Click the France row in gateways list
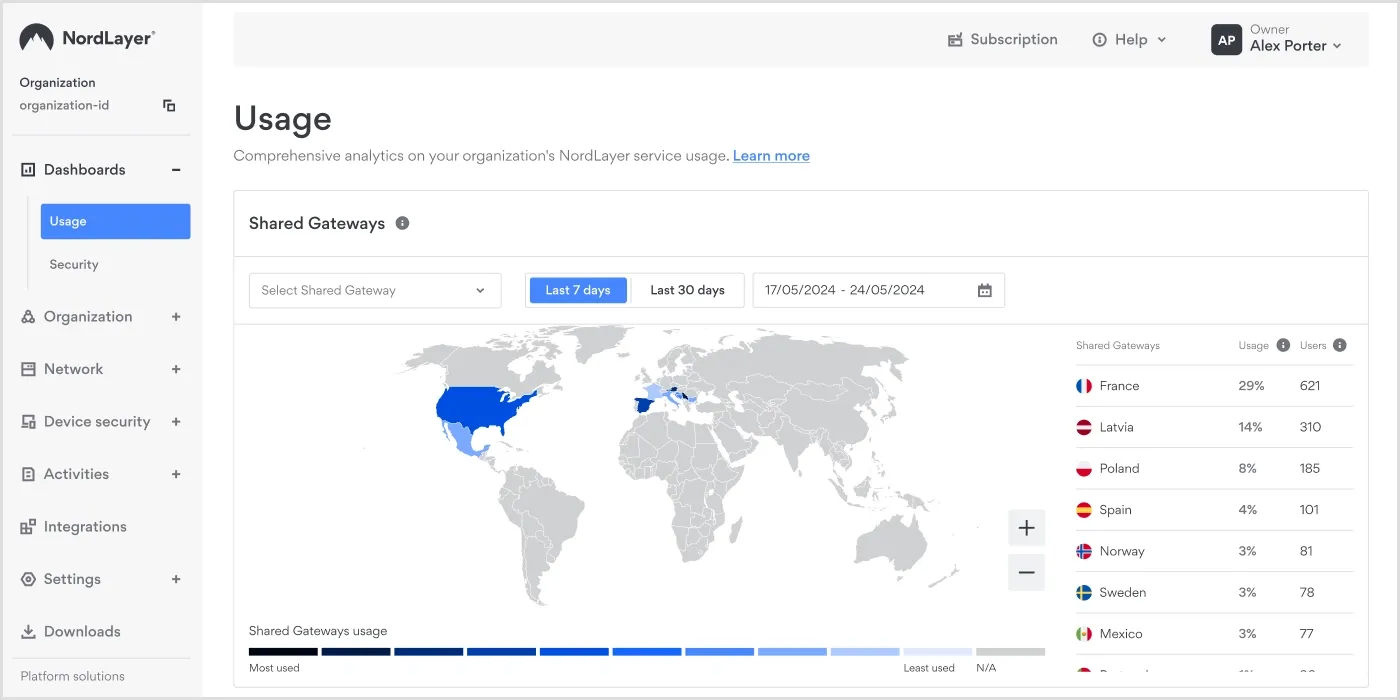Screen dimensions: 1400x700 pyautogui.click(x=1213, y=386)
